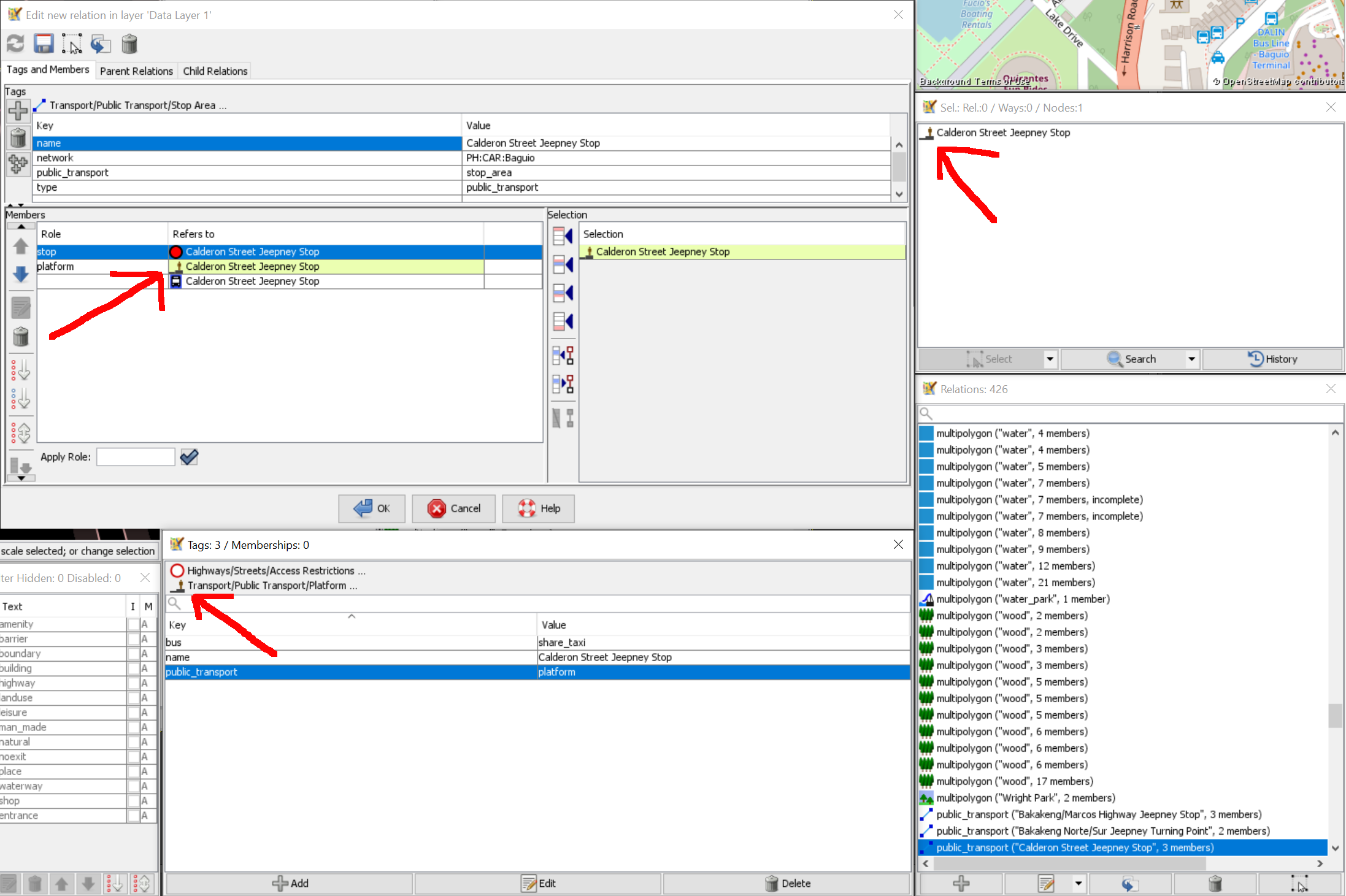Click the remove member trash icon in the Members panel

(x=21, y=337)
